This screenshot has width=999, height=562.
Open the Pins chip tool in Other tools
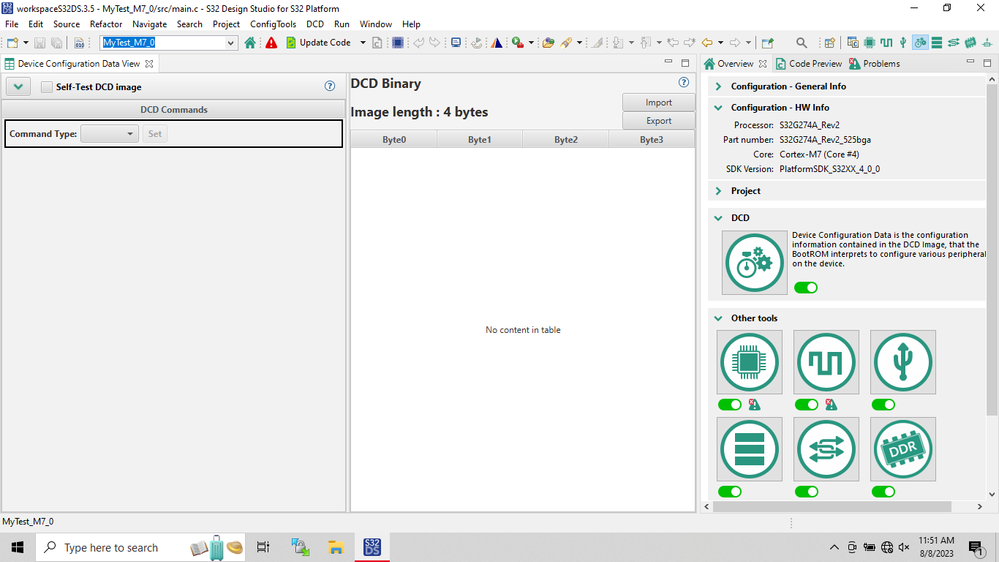tap(749, 362)
